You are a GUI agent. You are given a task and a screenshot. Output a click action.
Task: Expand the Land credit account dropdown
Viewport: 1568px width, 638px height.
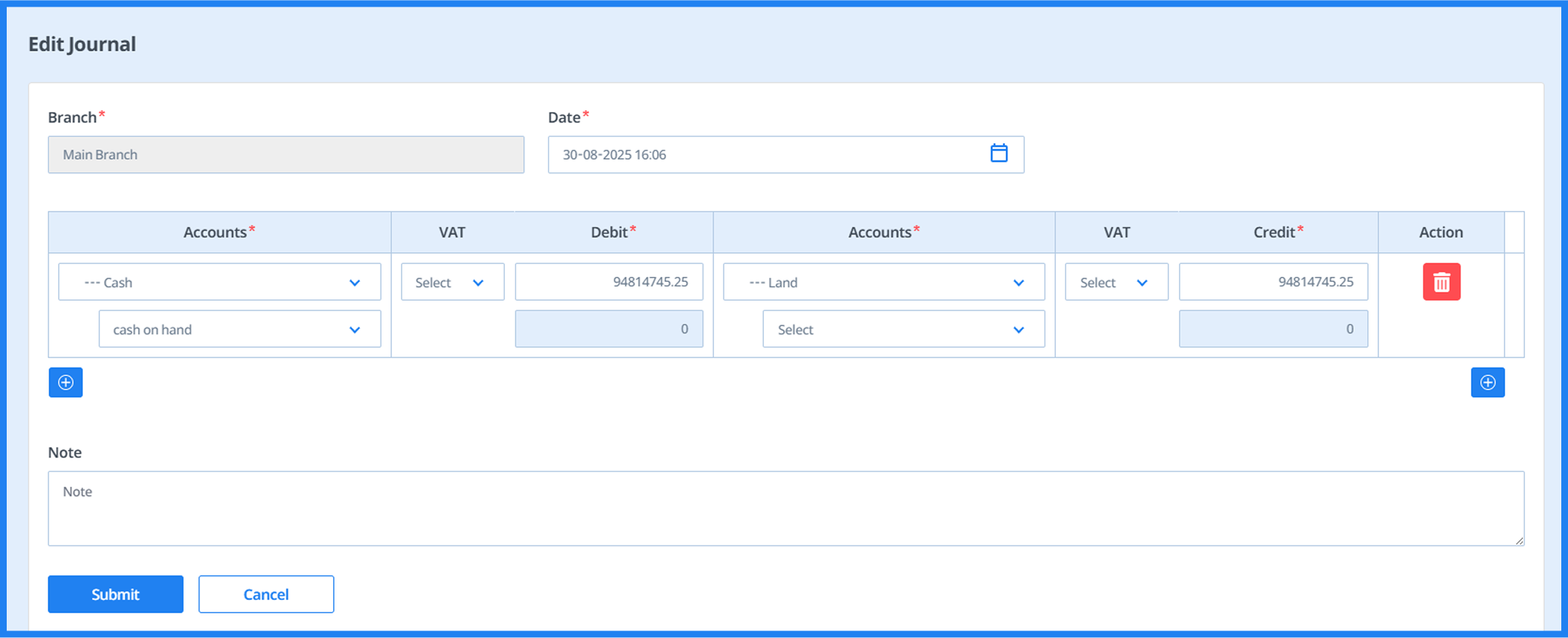coord(883,282)
